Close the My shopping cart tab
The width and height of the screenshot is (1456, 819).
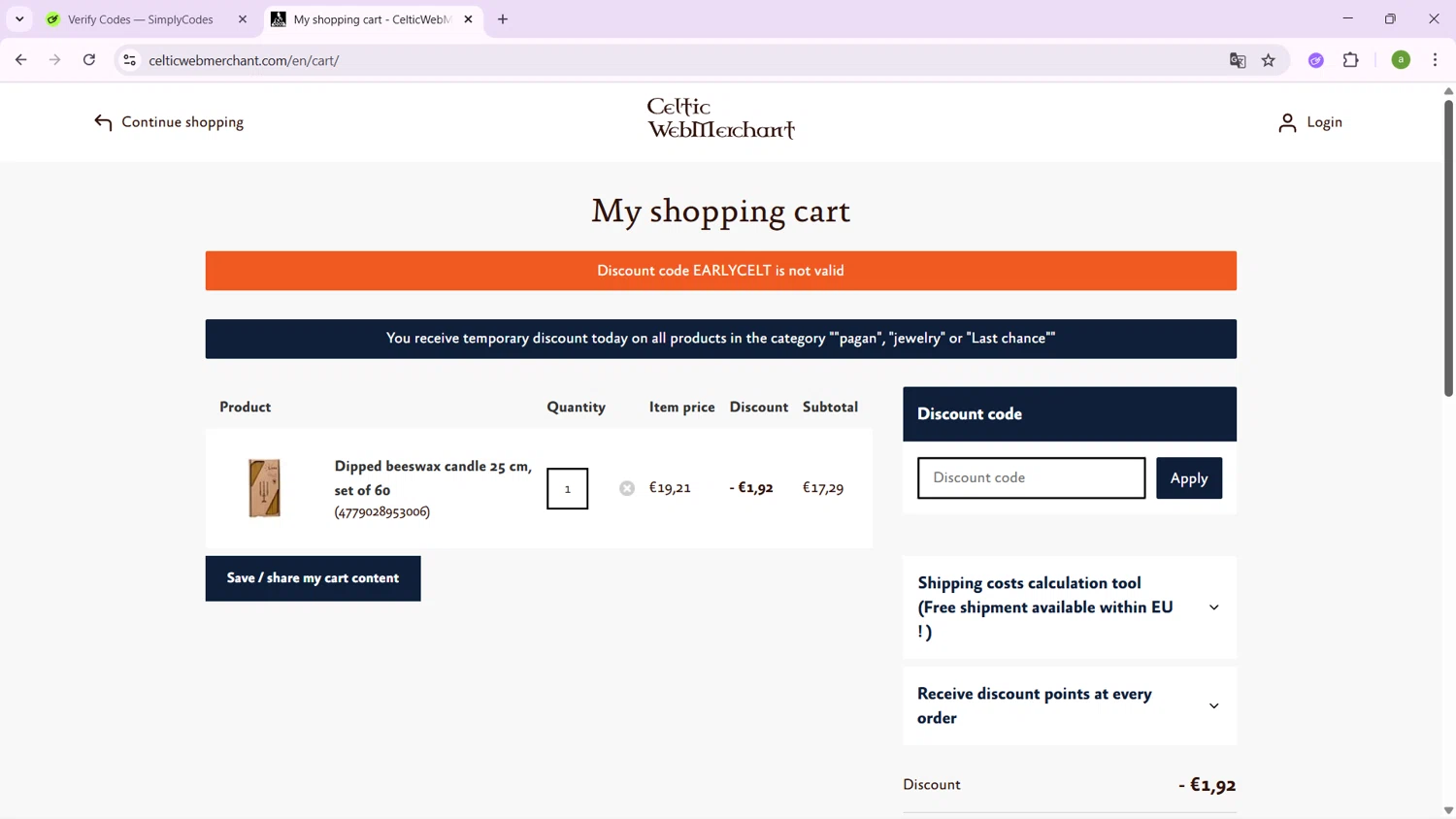coord(468,19)
